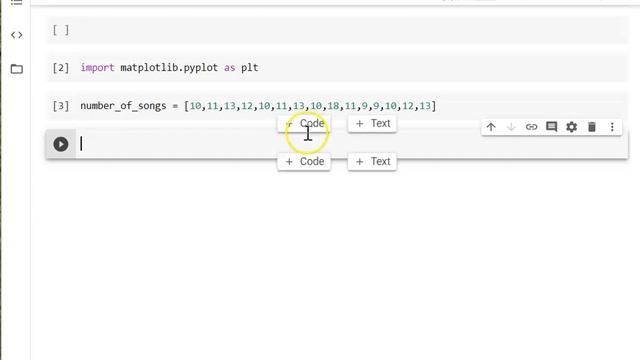Click the [2] execution count indicator

coord(61,68)
